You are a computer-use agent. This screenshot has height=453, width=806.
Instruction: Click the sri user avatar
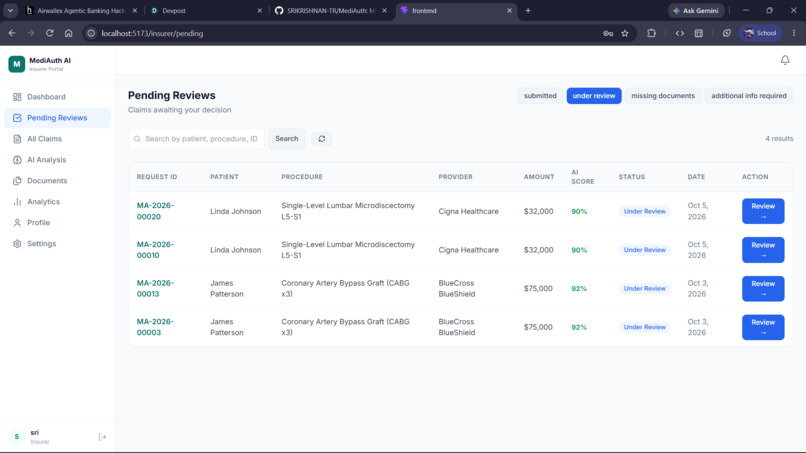16,437
